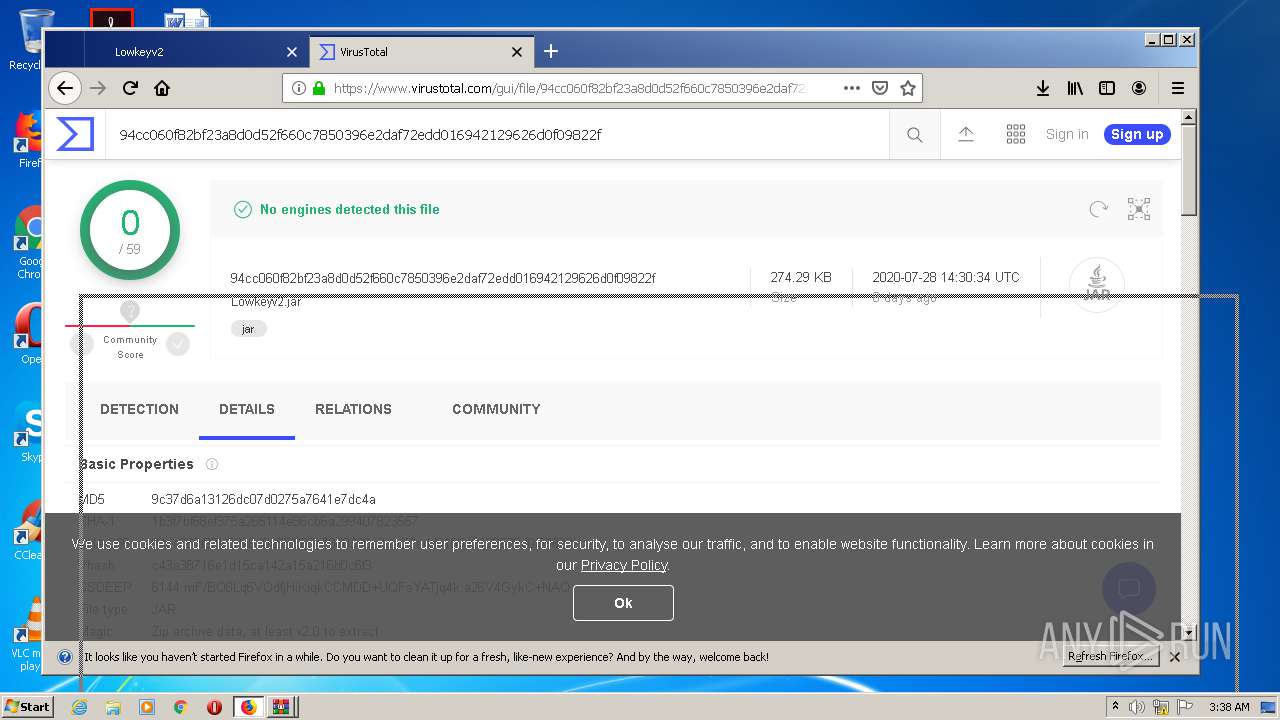This screenshot has height=720, width=1280.
Task: Show hidden system tray icons arrow
Action: click(1115, 707)
